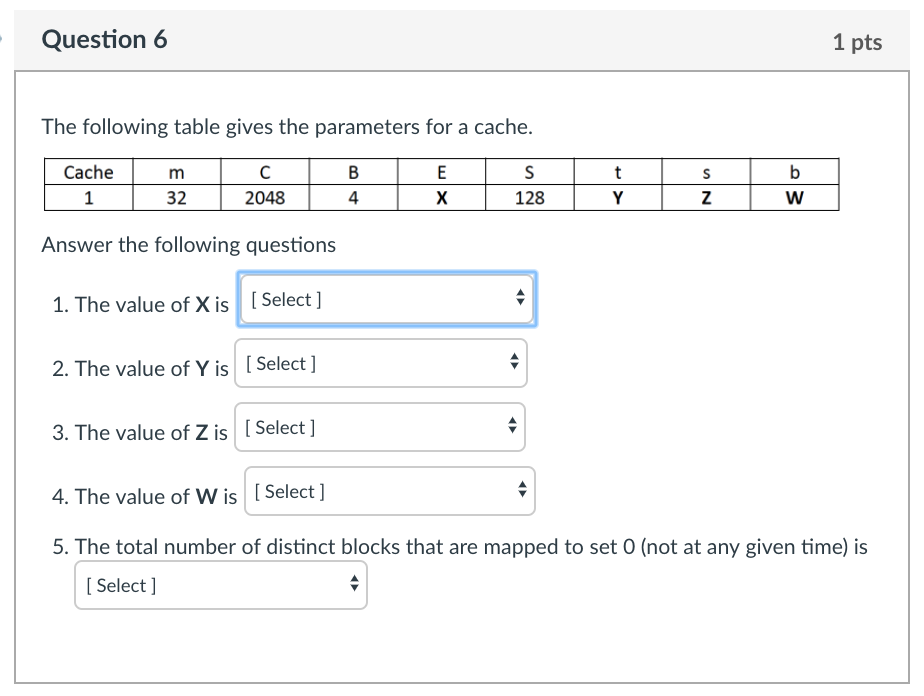
Task: Click the 1 pts label
Action: [857, 42]
